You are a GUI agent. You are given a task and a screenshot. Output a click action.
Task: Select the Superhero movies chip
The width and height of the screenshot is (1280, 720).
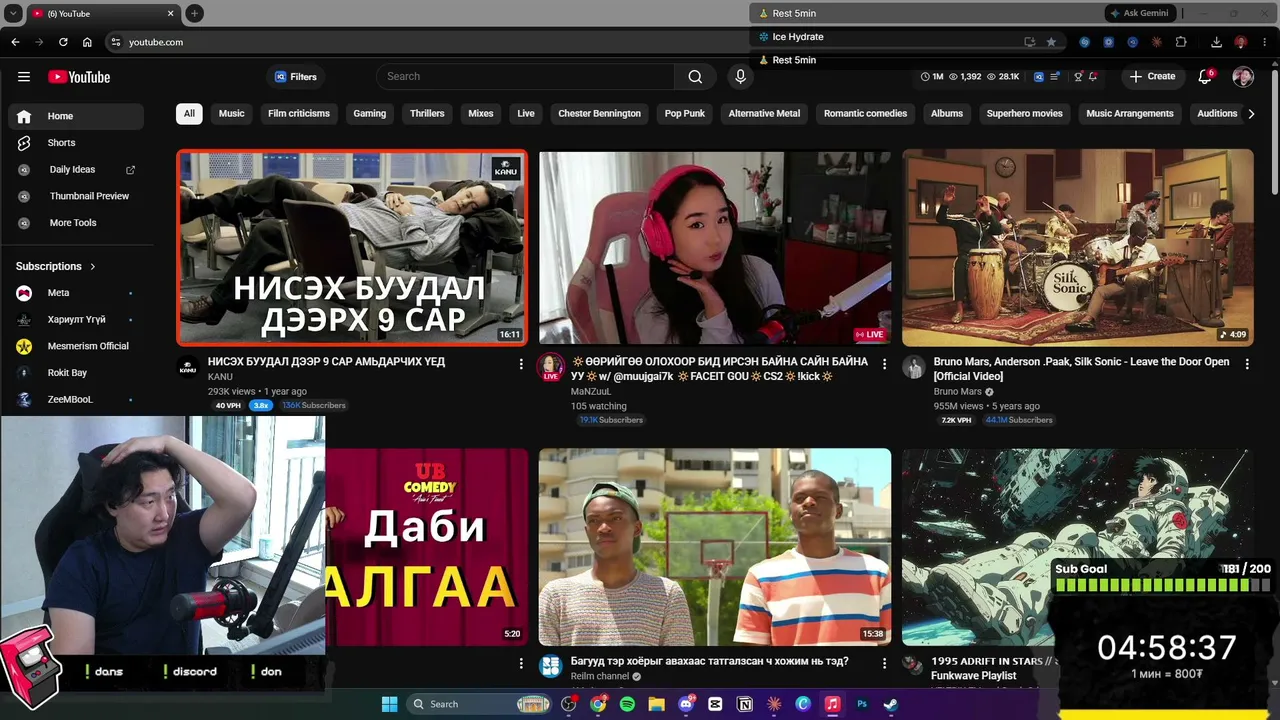[1025, 114]
